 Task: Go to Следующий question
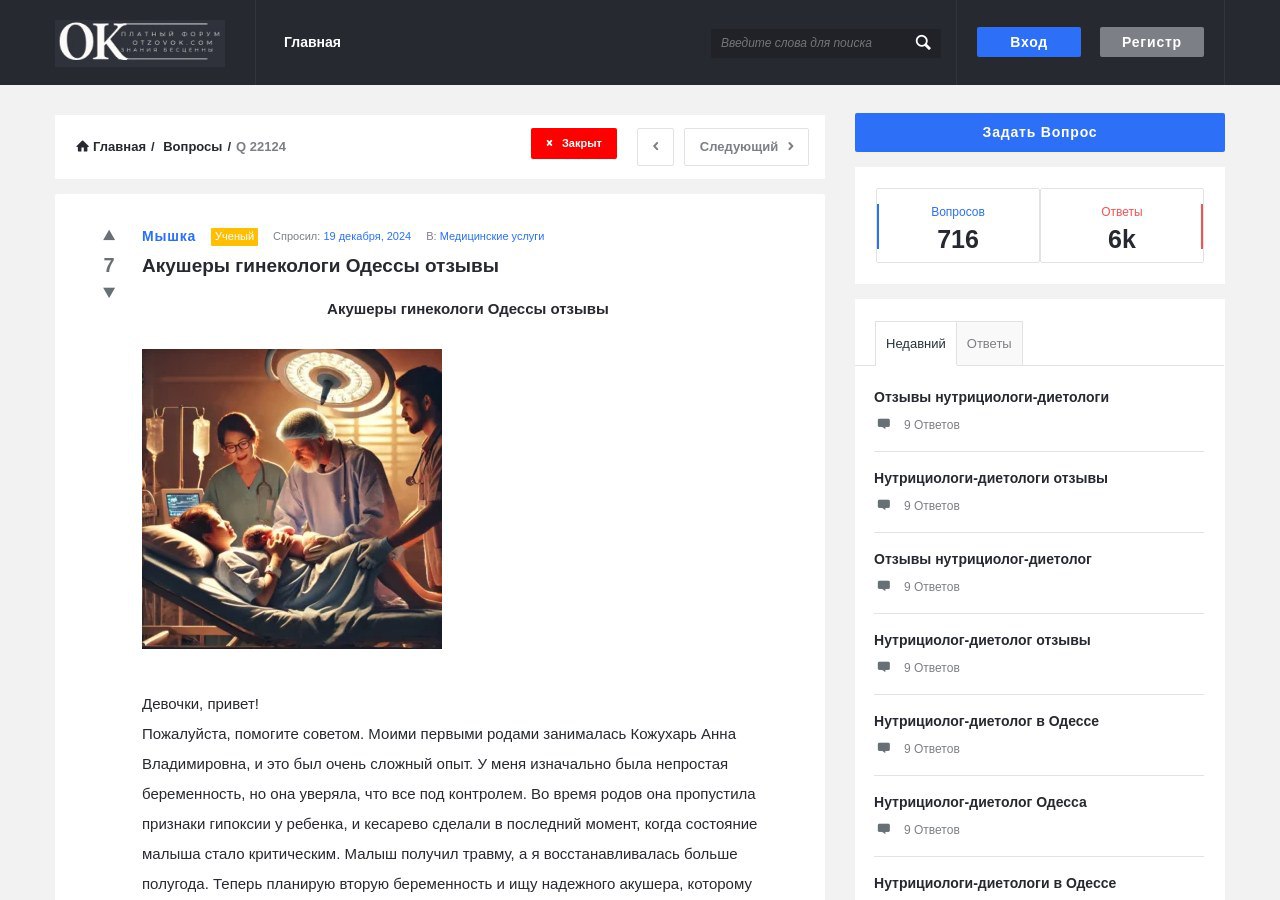[746, 147]
